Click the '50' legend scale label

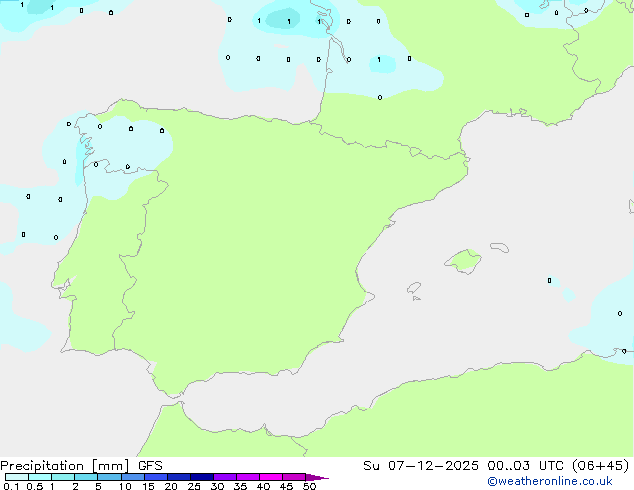(309, 486)
